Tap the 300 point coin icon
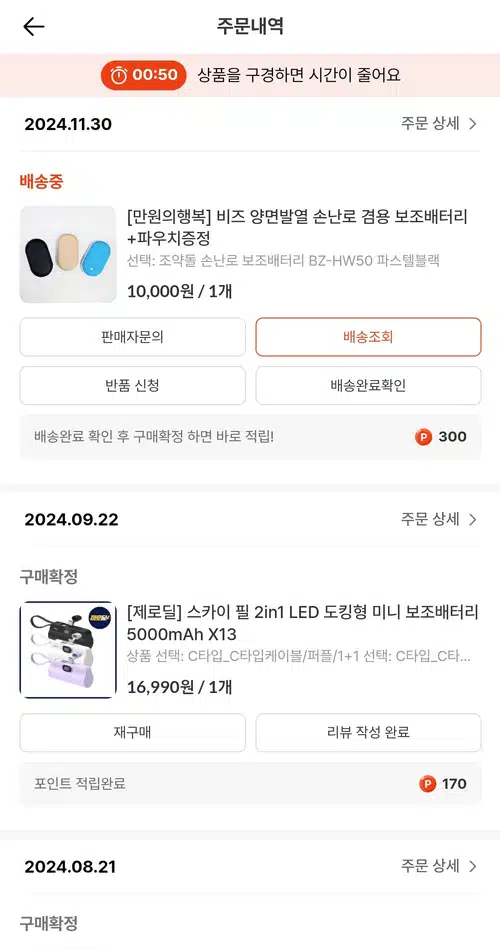The image size is (500, 949). (x=424, y=436)
